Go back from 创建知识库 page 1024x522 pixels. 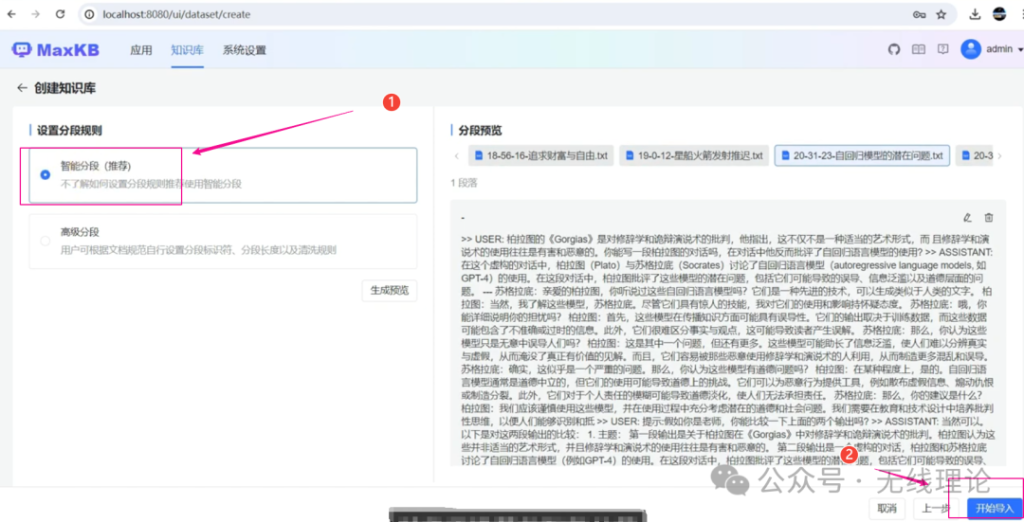pos(22,88)
